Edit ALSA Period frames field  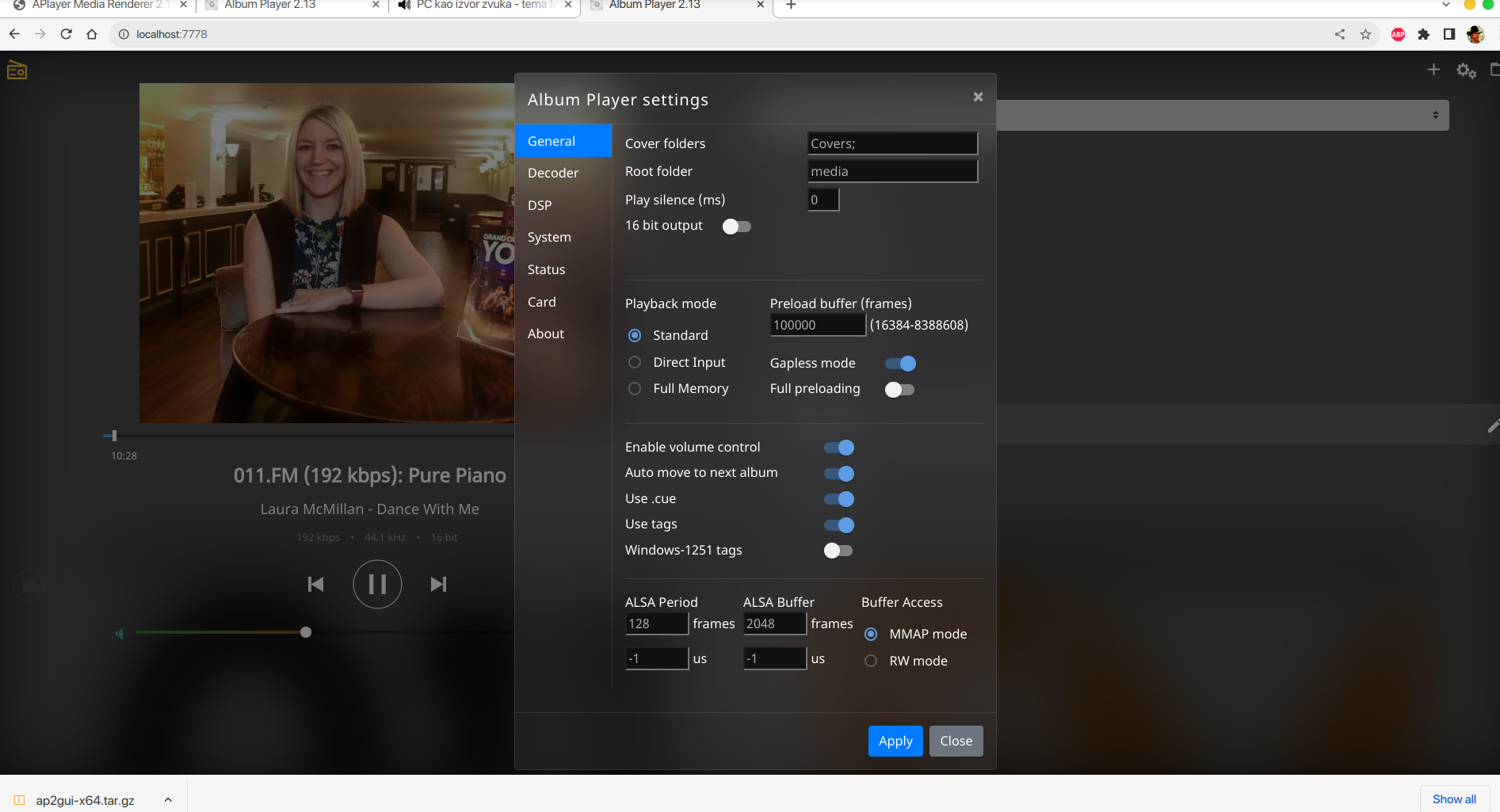click(657, 623)
